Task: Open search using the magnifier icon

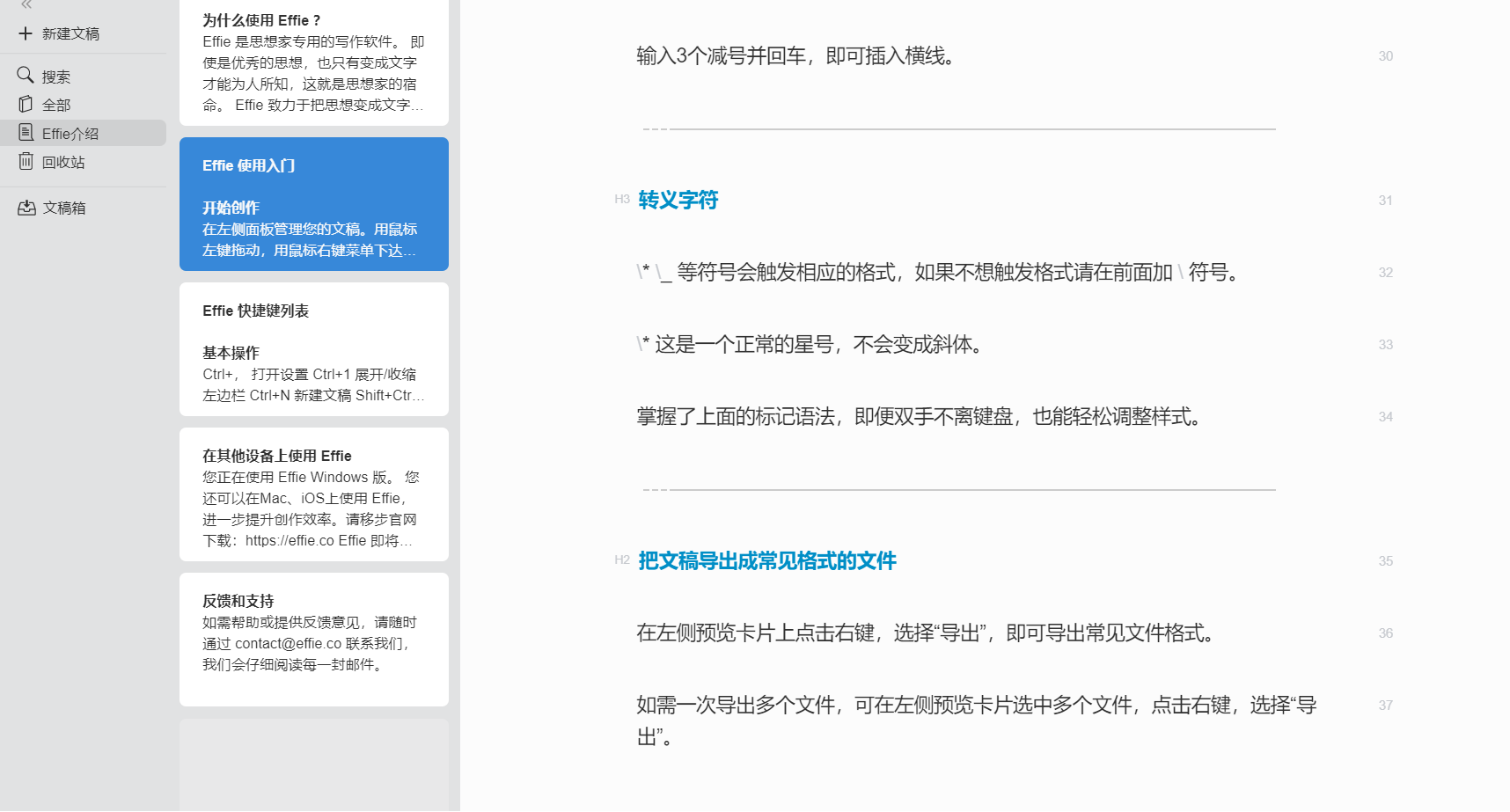Action: (x=24, y=76)
